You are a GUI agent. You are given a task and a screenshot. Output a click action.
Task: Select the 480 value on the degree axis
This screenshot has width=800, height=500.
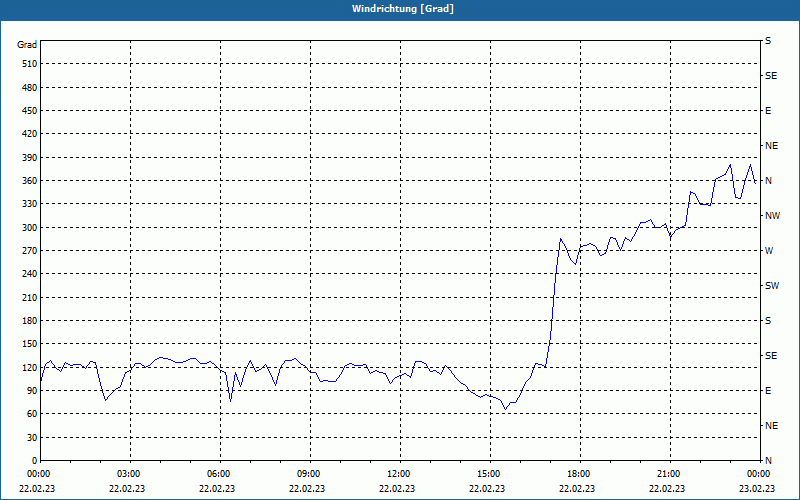coord(30,87)
